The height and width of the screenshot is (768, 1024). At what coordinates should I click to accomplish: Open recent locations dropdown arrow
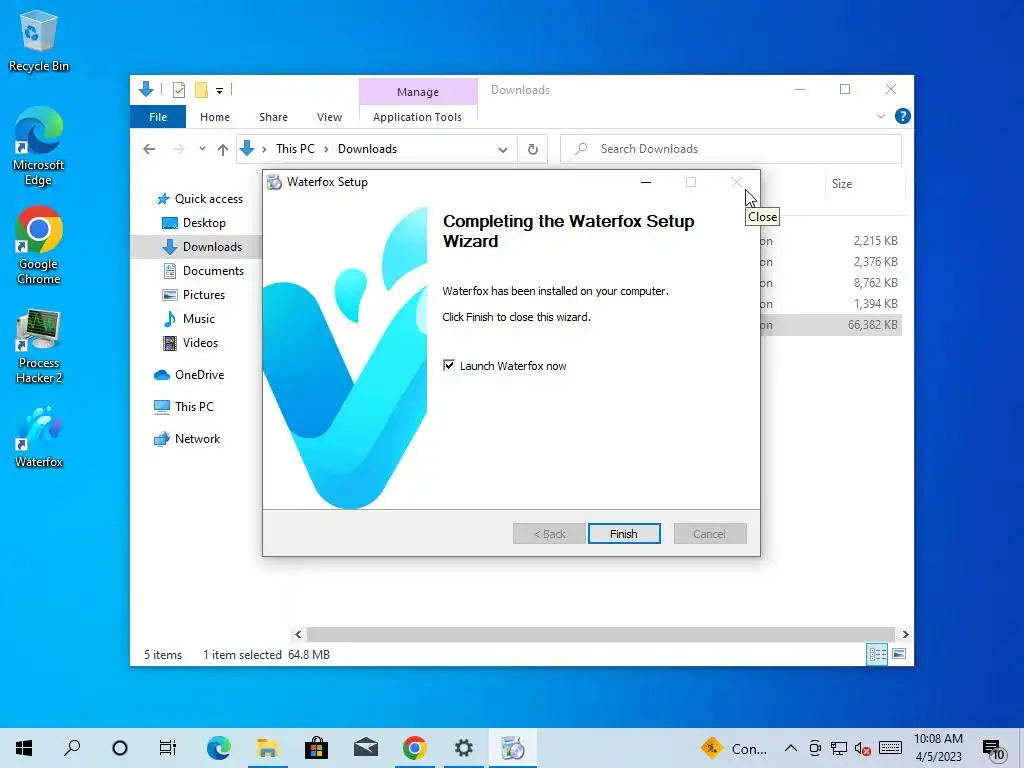pyautogui.click(x=202, y=149)
